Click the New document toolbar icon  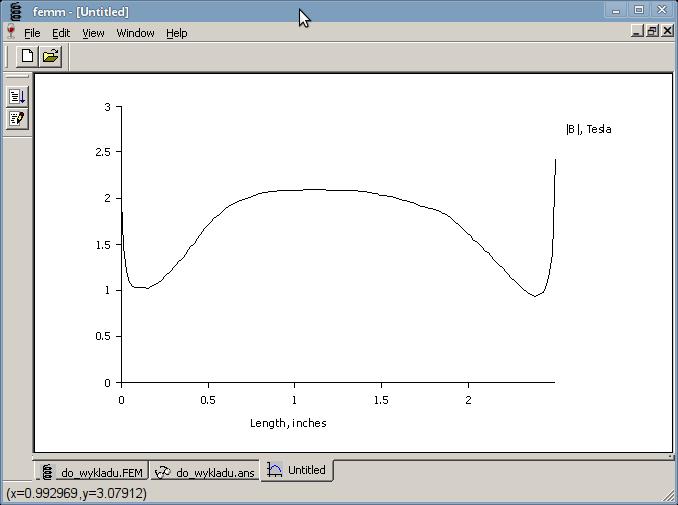[27, 56]
